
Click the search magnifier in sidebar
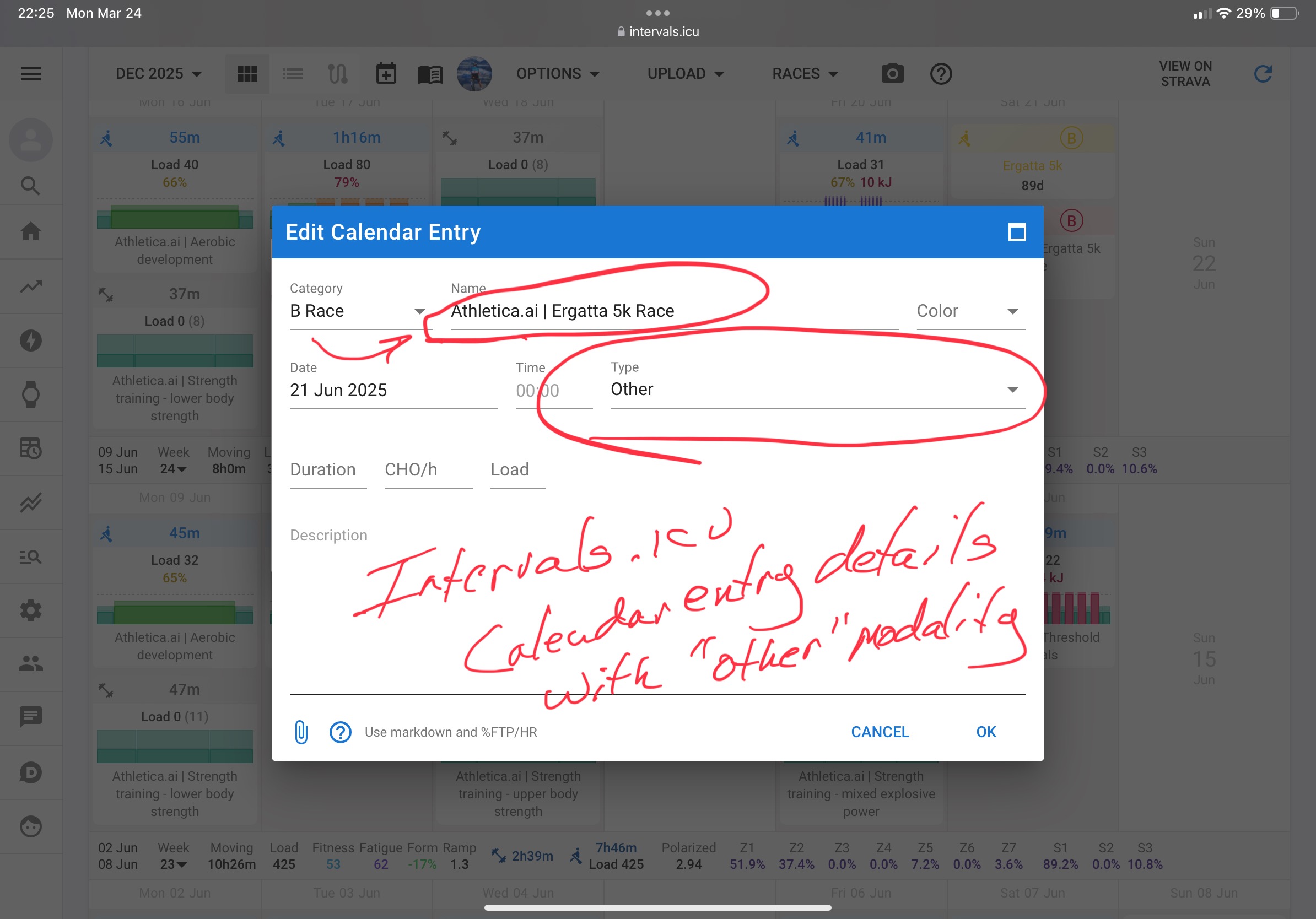[31, 186]
